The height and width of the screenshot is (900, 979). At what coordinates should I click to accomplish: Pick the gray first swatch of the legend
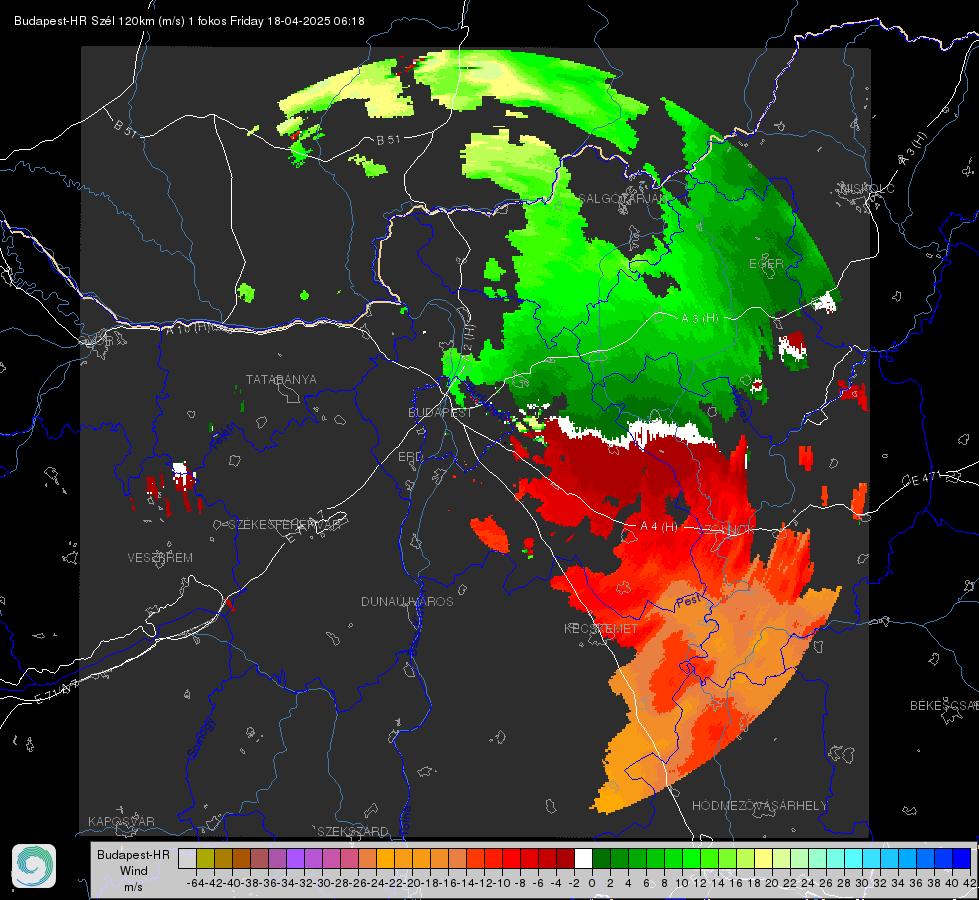coord(187,858)
